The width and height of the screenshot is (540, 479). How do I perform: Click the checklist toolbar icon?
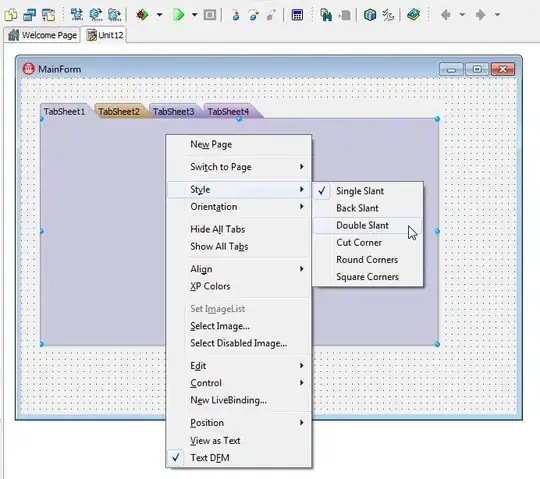click(x=388, y=15)
